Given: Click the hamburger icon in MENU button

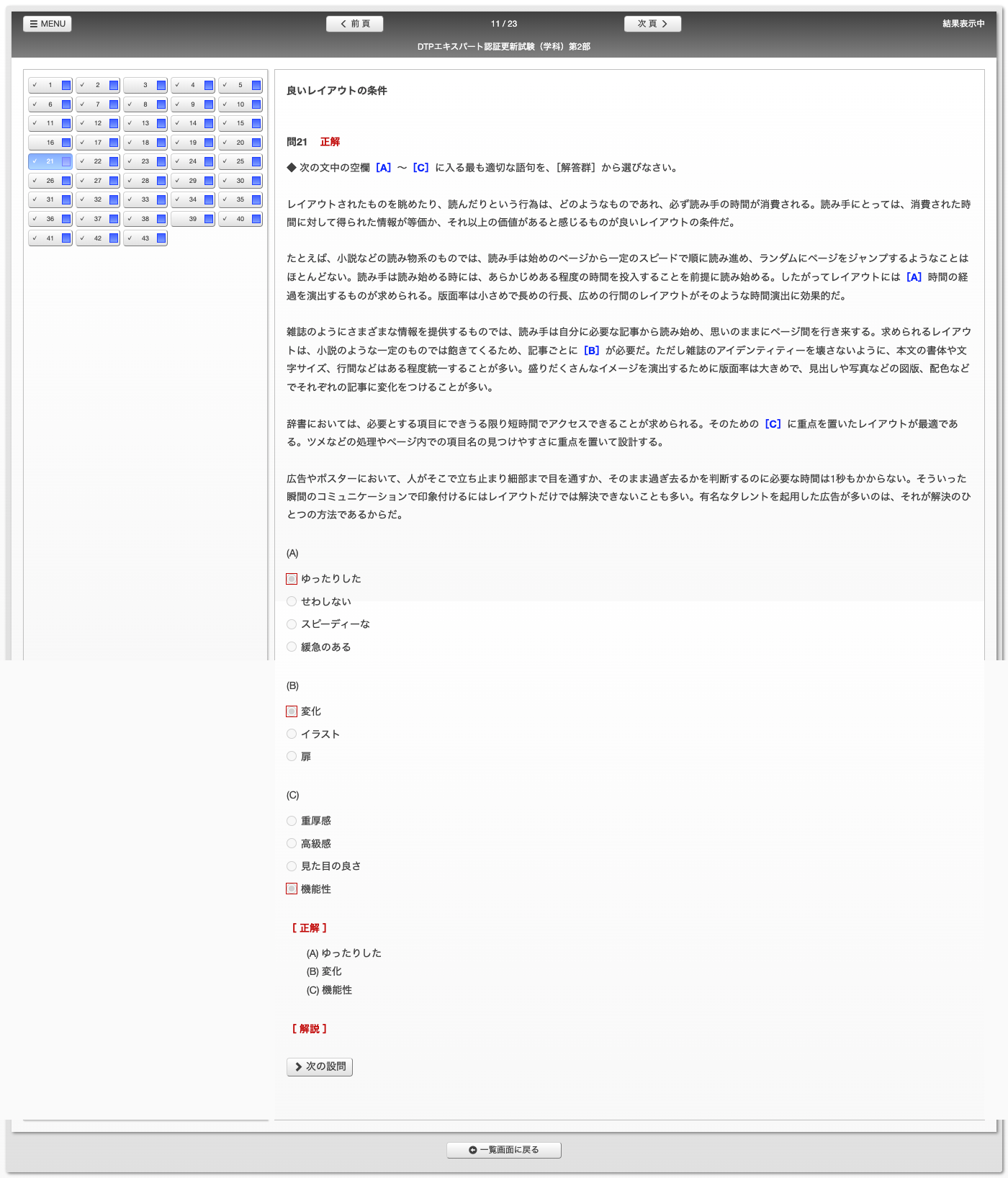Looking at the screenshot, I should 33,24.
